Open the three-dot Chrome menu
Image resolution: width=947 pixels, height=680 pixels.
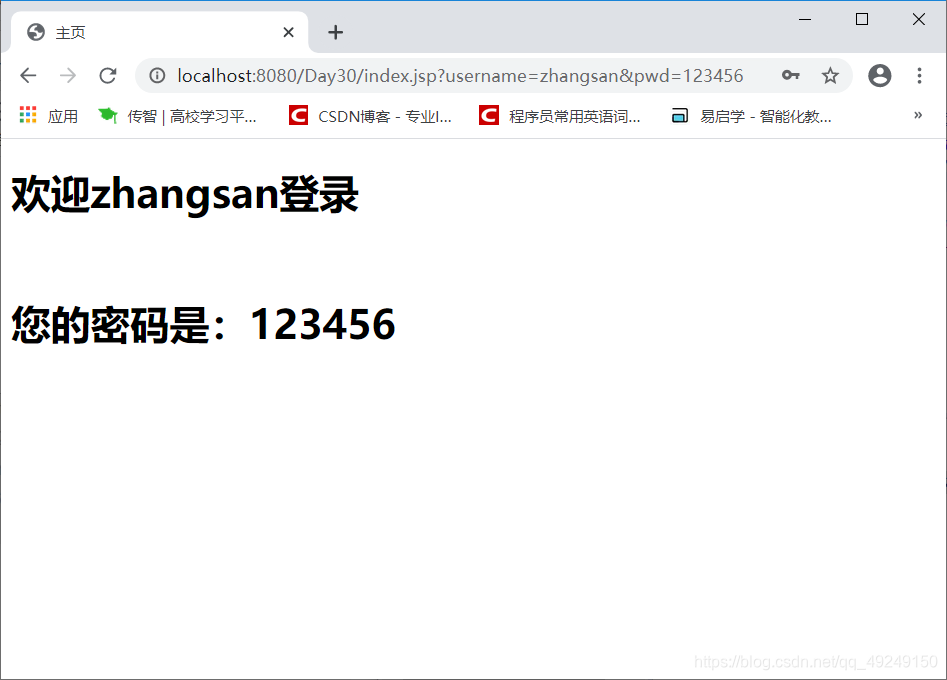[919, 75]
